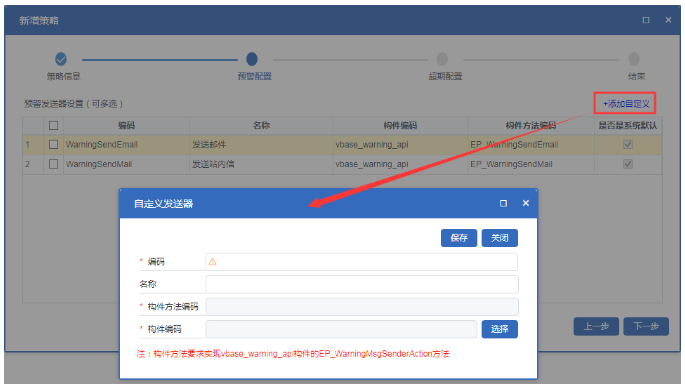The width and height of the screenshot is (685, 388).
Task: Click the 结束 step circle
Action: click(x=634, y=59)
